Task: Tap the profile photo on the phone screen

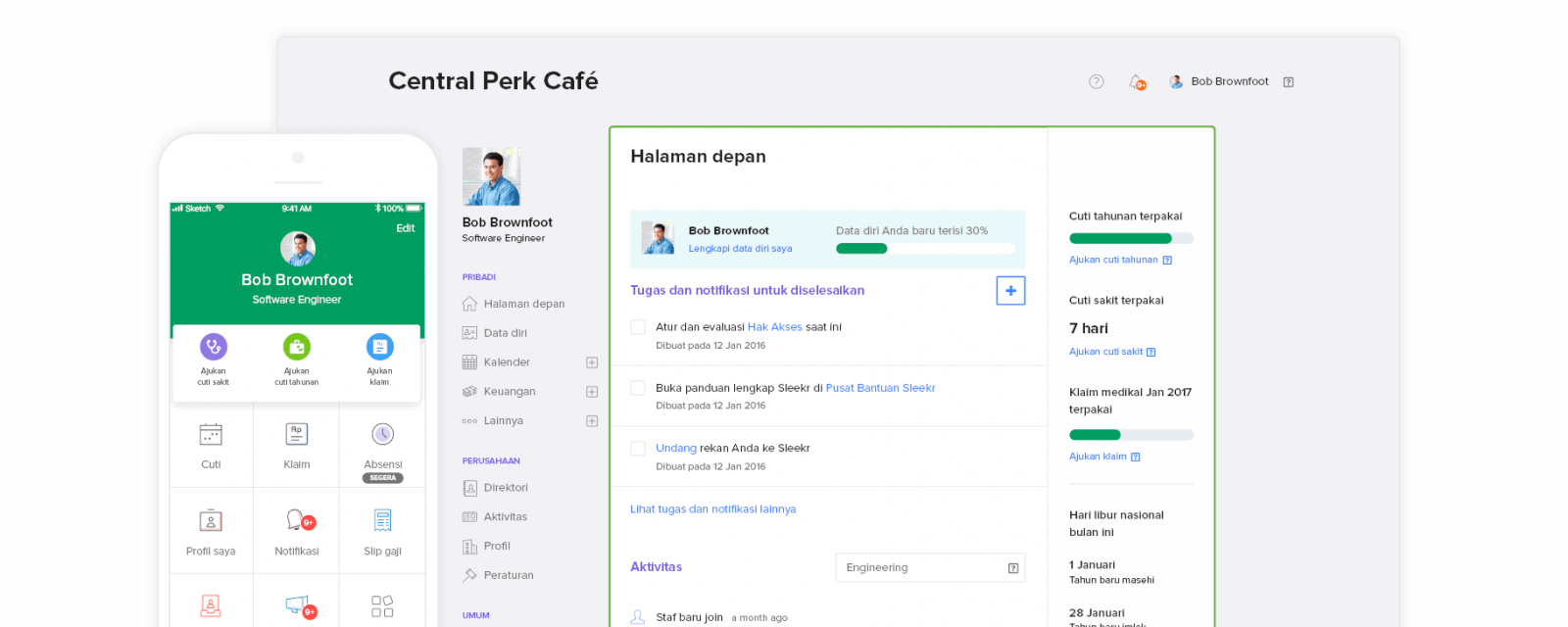Action: click(x=298, y=249)
